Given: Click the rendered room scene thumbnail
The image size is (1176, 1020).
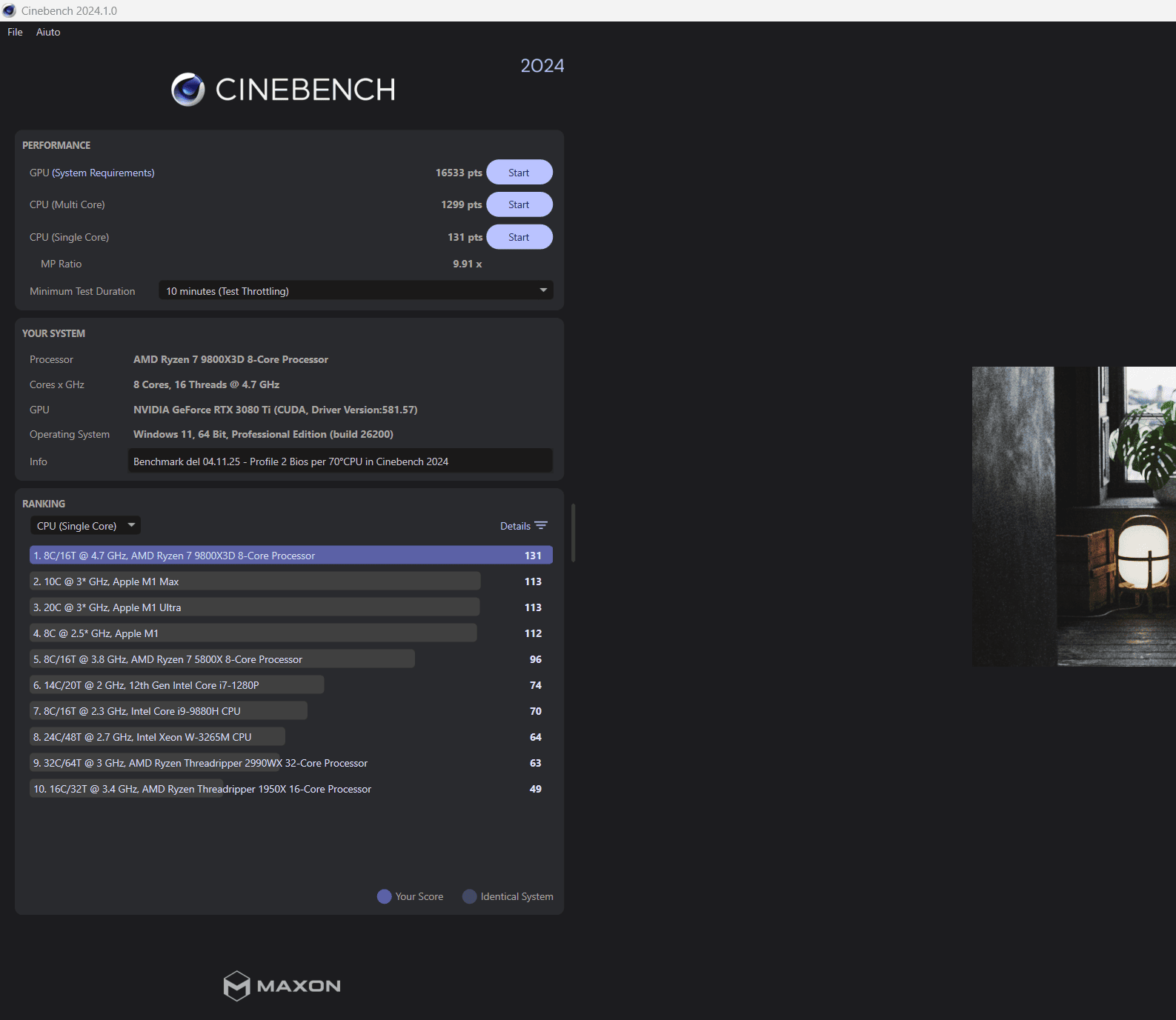Looking at the screenshot, I should click(x=1074, y=516).
